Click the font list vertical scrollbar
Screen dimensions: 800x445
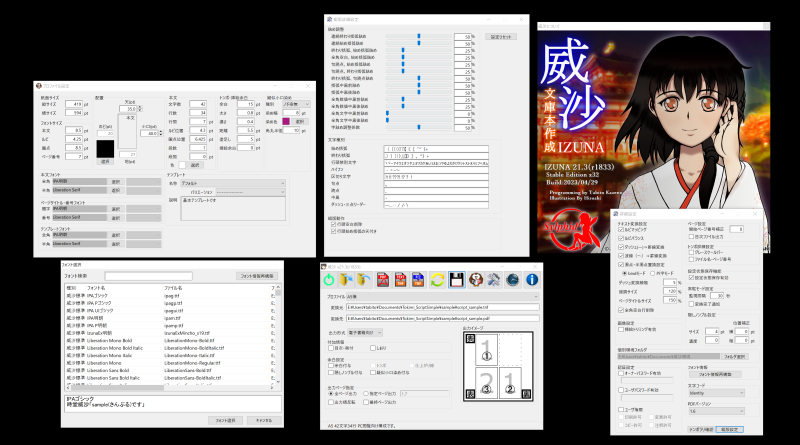click(278, 334)
